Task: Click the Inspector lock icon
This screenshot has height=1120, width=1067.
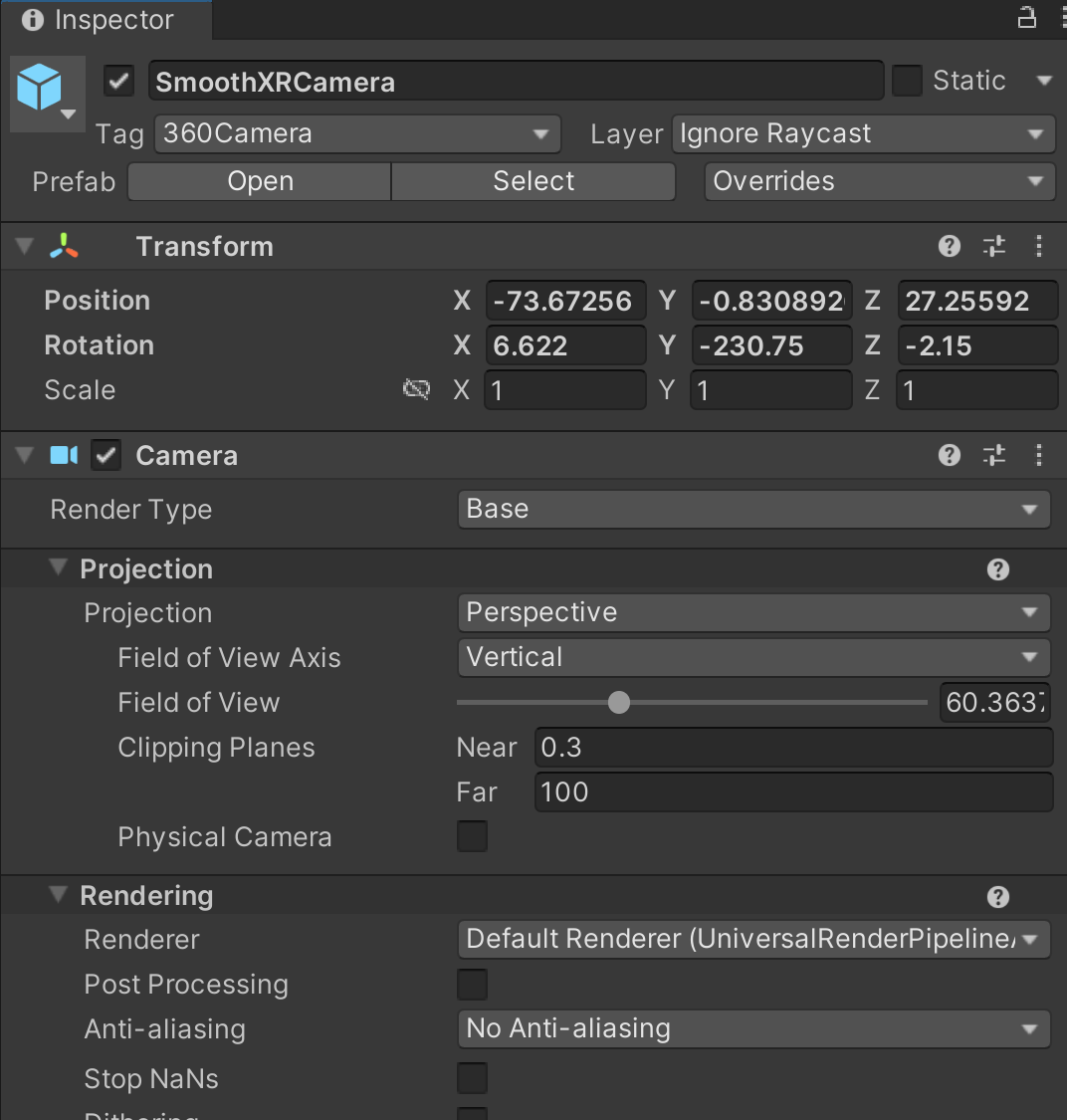Action: 1026,18
